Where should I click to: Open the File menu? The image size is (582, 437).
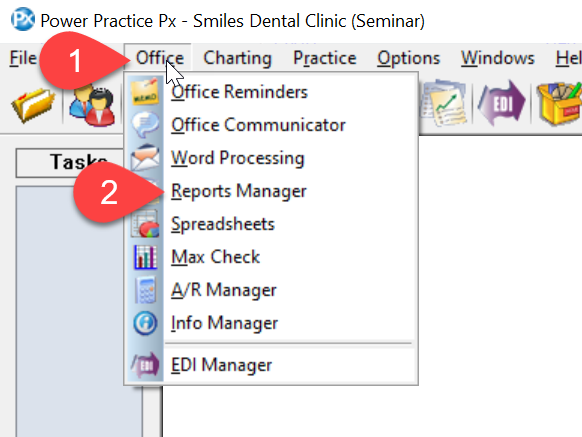click(23, 58)
